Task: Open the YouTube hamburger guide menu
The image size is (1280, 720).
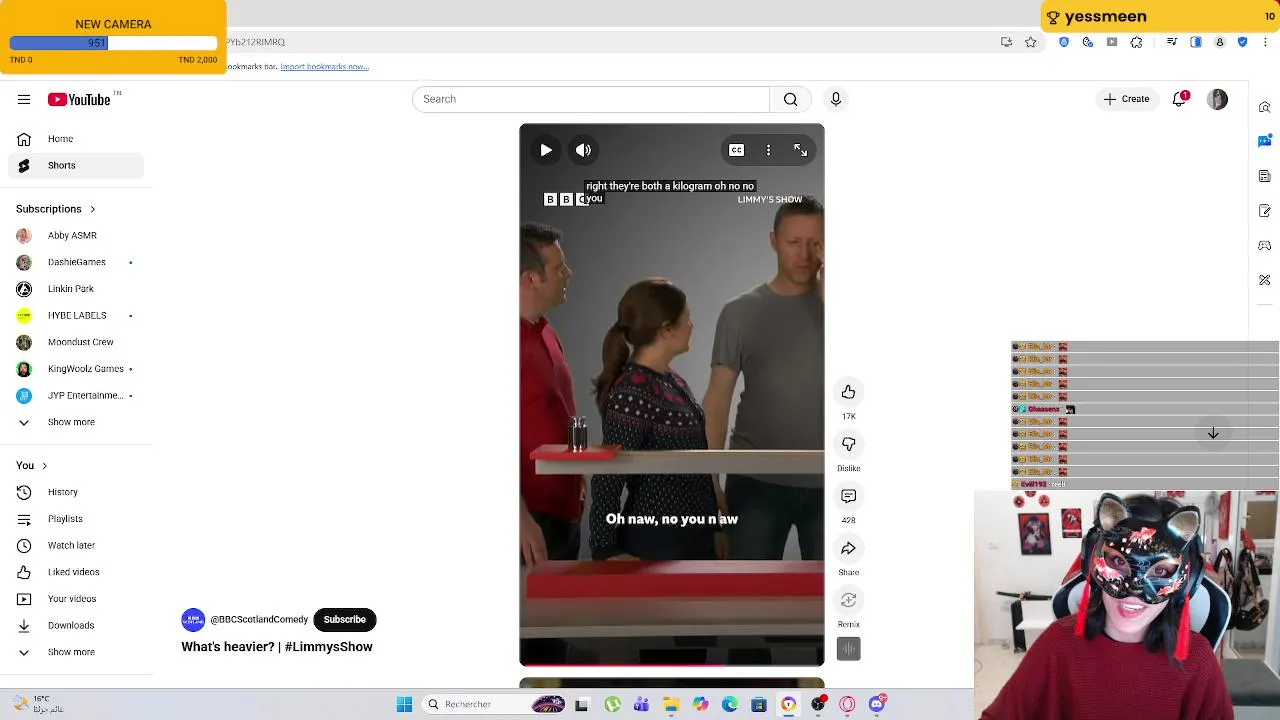Action: (x=24, y=99)
